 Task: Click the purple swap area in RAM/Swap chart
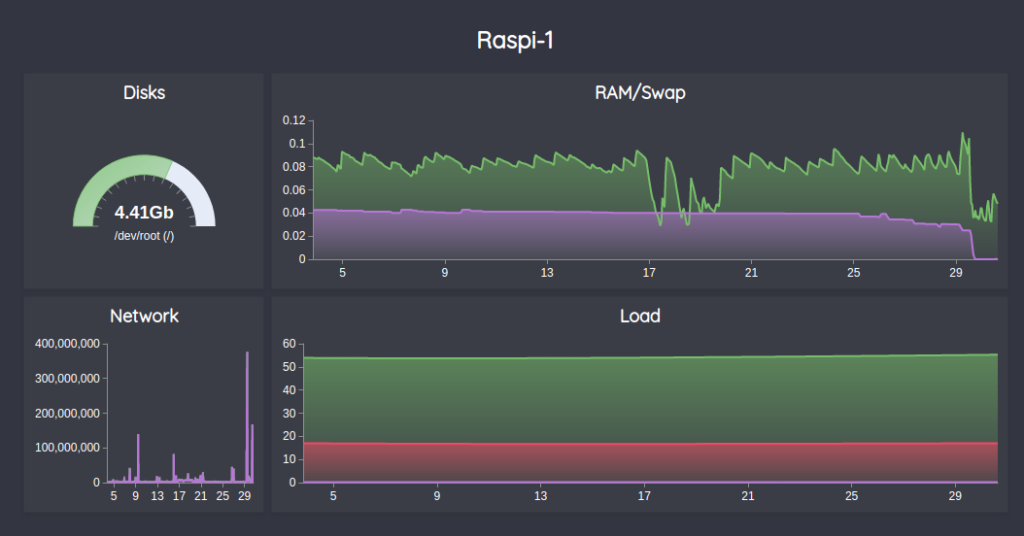[x=600, y=237]
